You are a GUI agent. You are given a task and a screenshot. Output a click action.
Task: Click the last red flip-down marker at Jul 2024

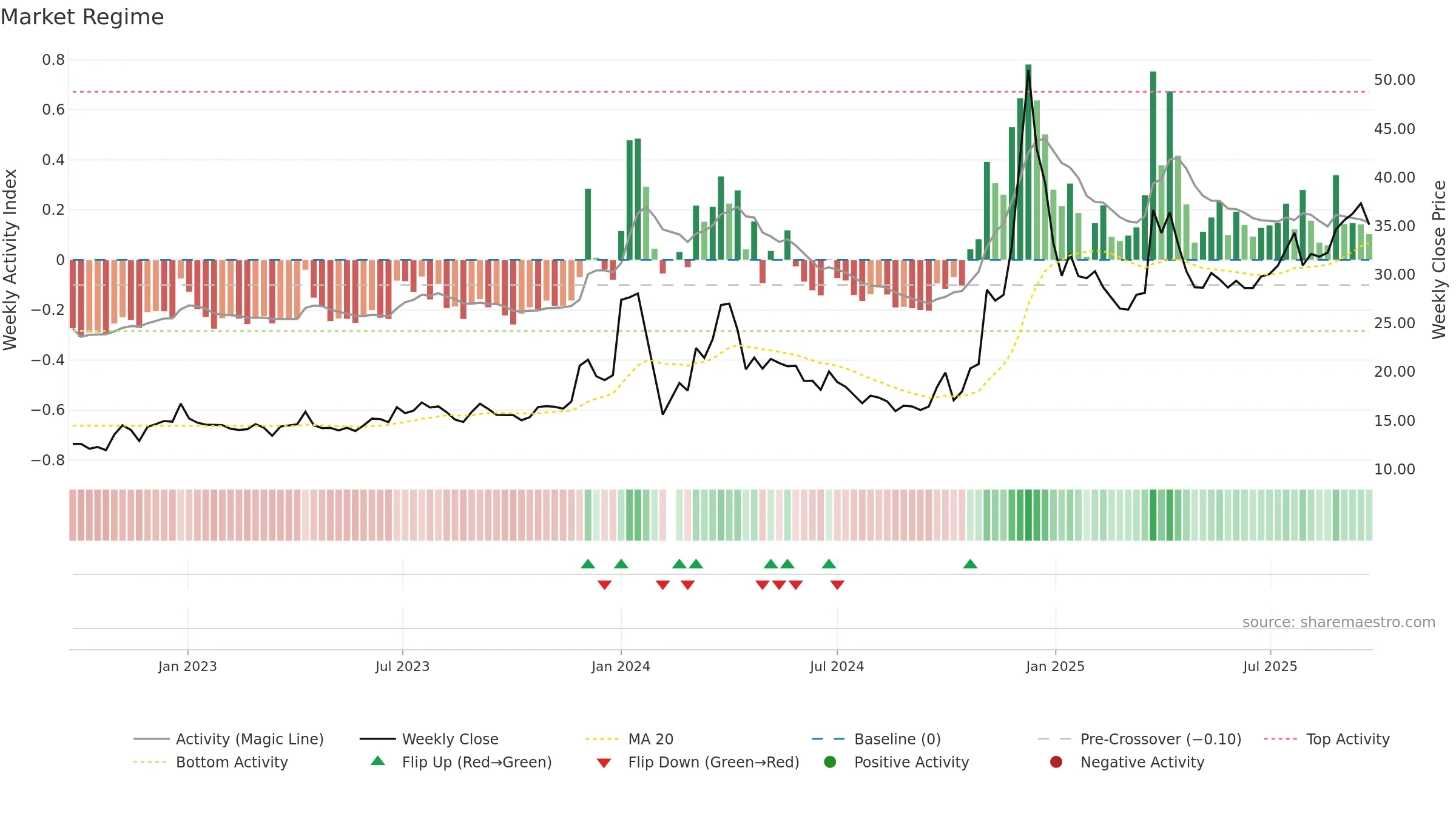coord(837,585)
